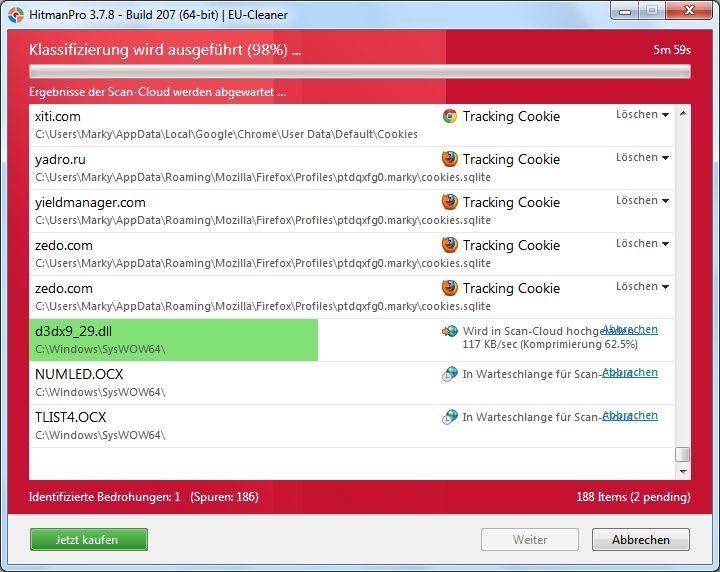The height and width of the screenshot is (572, 720).
Task: Click the HitmanPro logo in title bar
Action: point(16,14)
